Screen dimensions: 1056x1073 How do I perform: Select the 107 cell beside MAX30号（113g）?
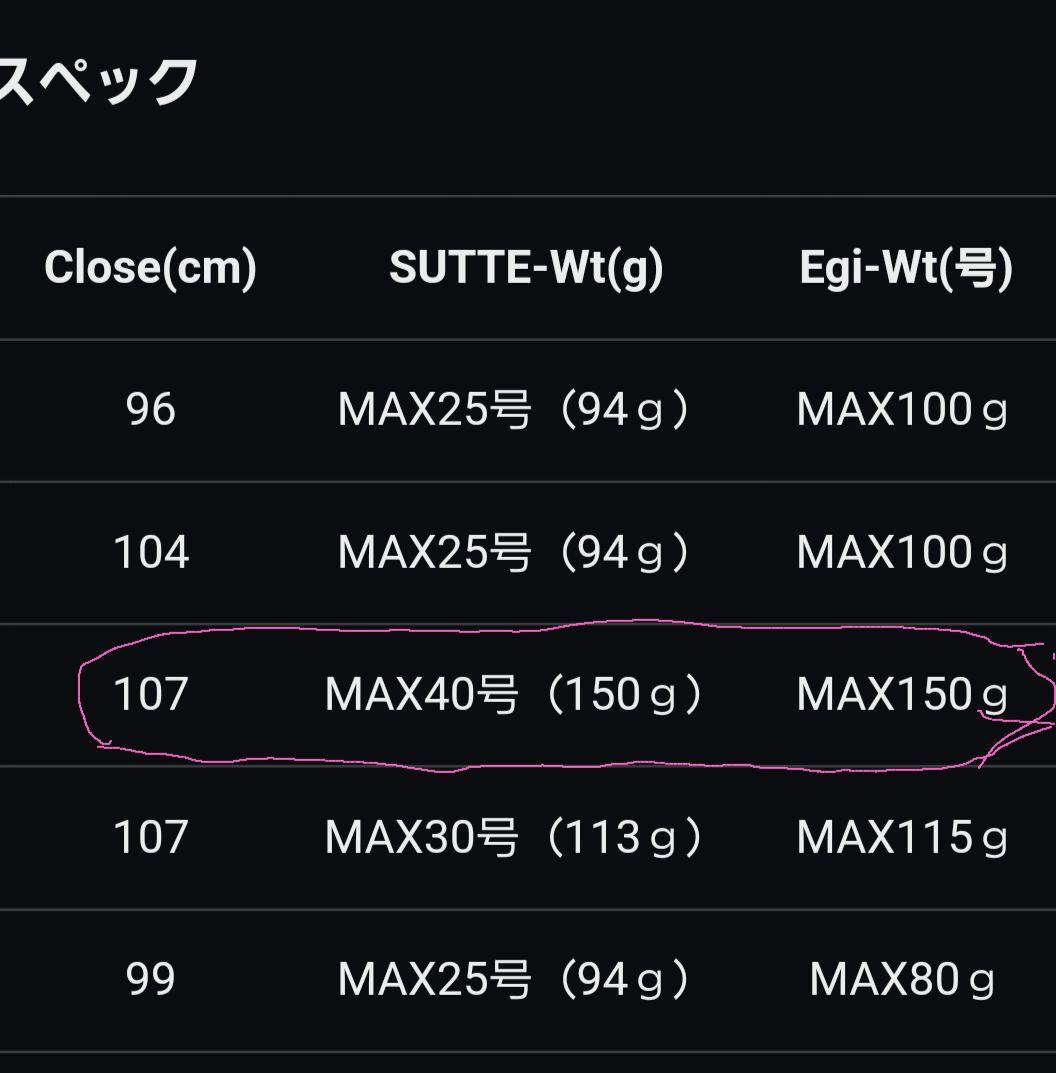(150, 837)
